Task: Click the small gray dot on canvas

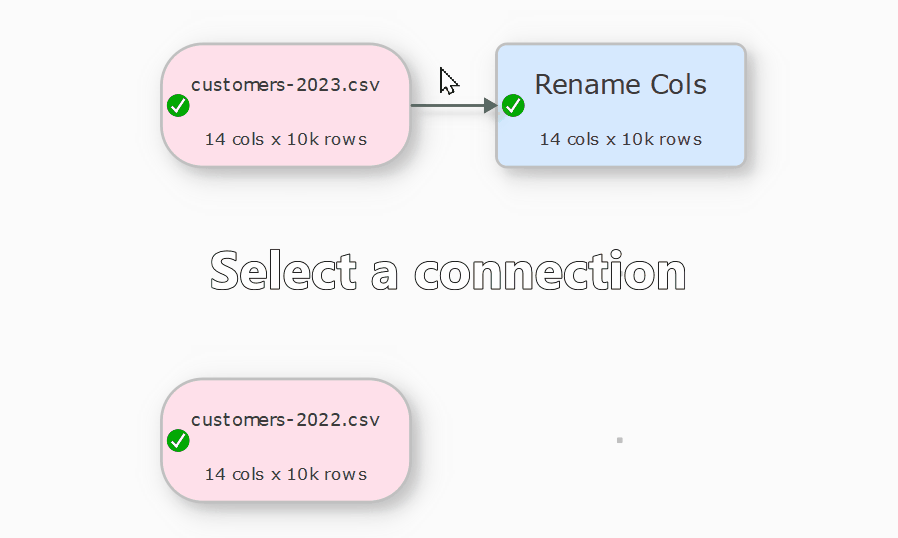Action: [x=620, y=440]
